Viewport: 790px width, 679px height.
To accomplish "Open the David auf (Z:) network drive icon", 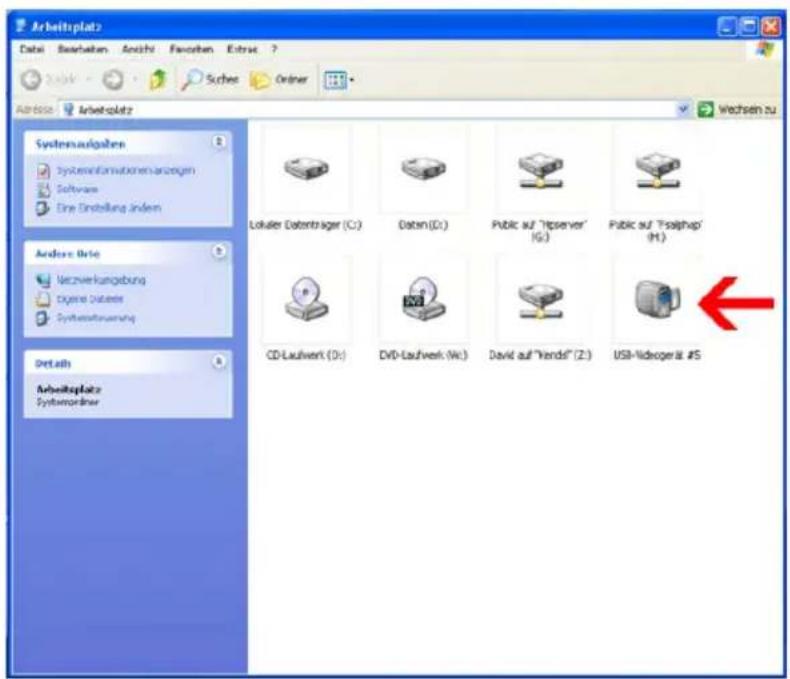I will (540, 301).
